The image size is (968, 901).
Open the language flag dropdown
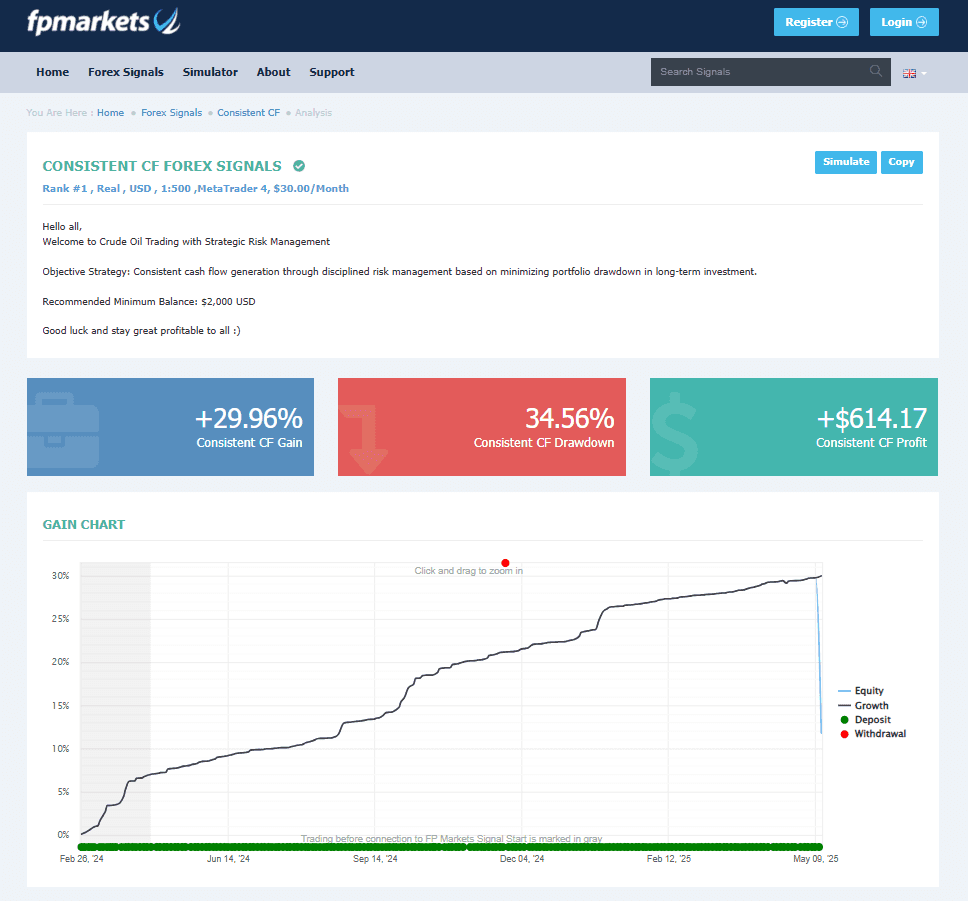pyautogui.click(x=914, y=73)
